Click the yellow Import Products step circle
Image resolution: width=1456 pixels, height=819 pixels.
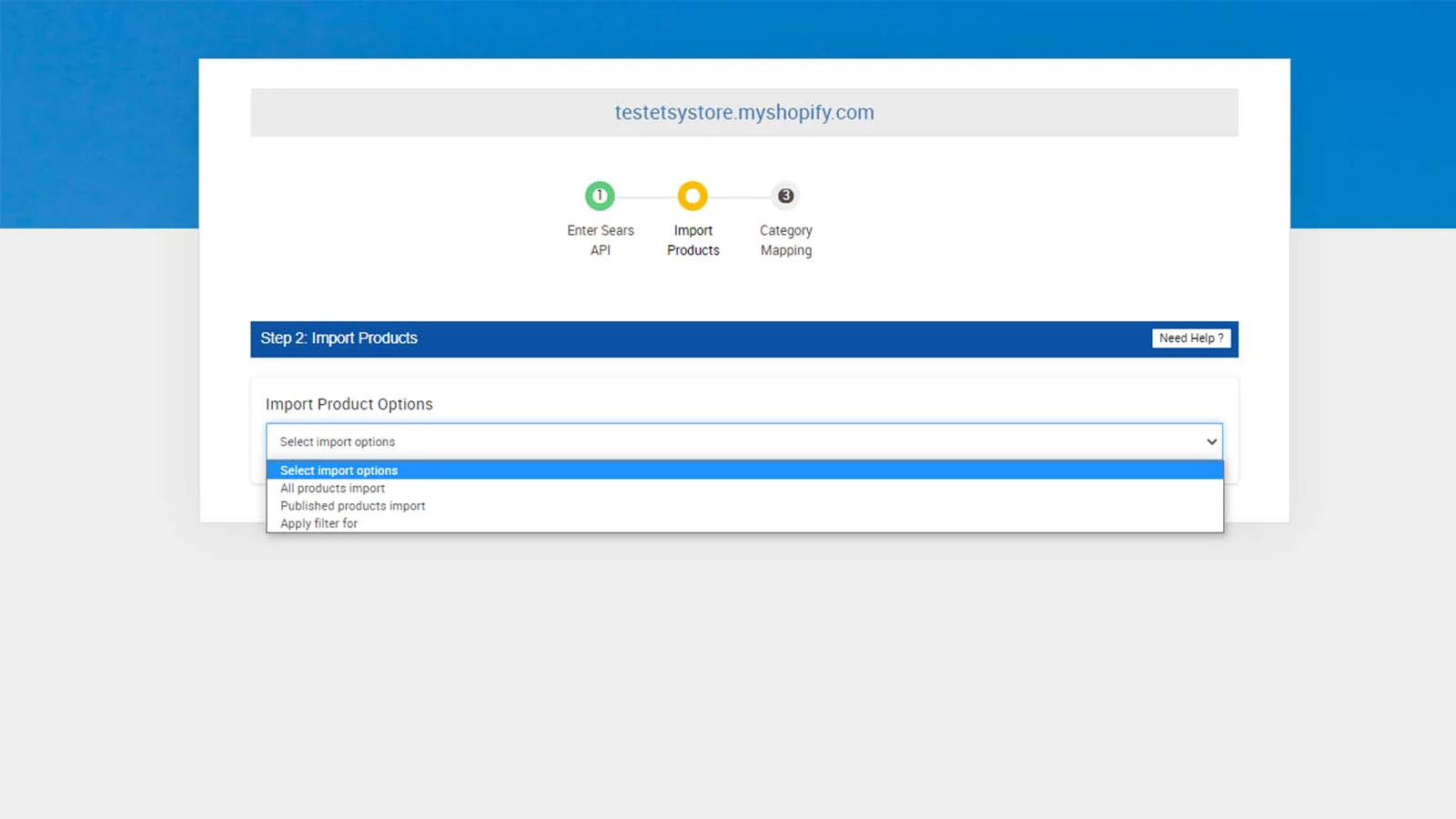coord(693,196)
